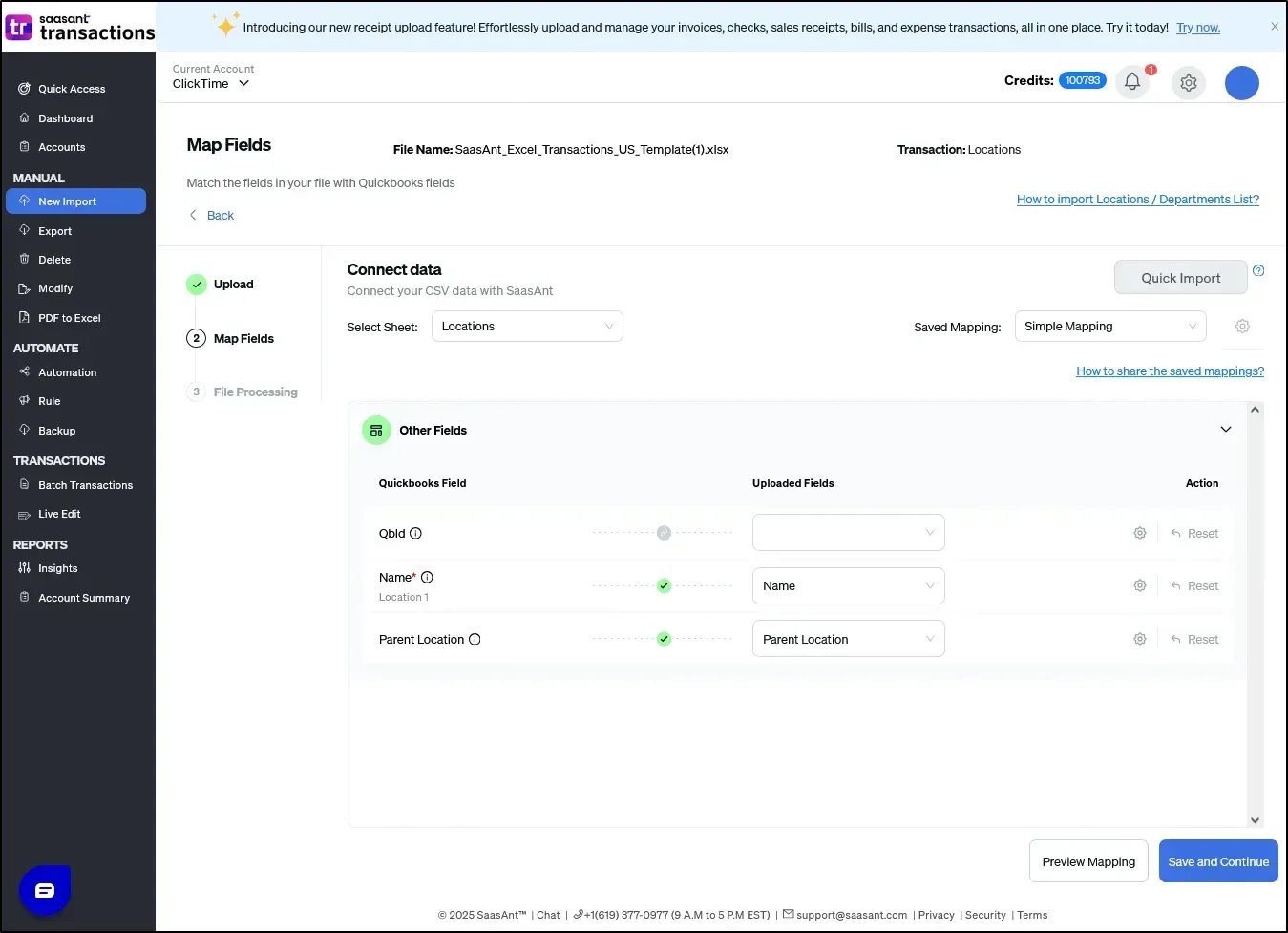Open the Parent Location uploaded field dropdown
1288x933 pixels.
coord(849,639)
